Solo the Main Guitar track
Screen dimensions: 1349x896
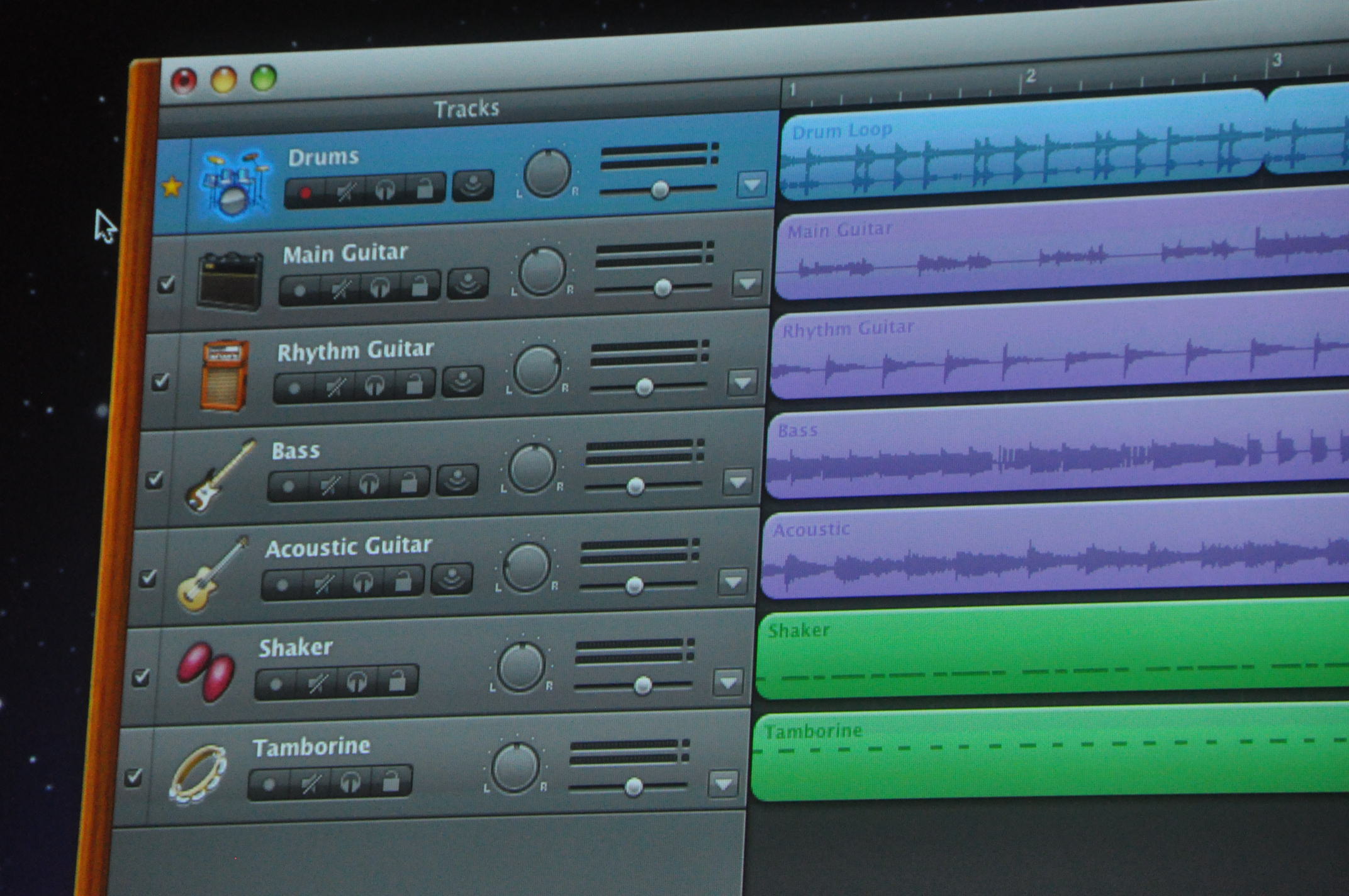pos(379,288)
